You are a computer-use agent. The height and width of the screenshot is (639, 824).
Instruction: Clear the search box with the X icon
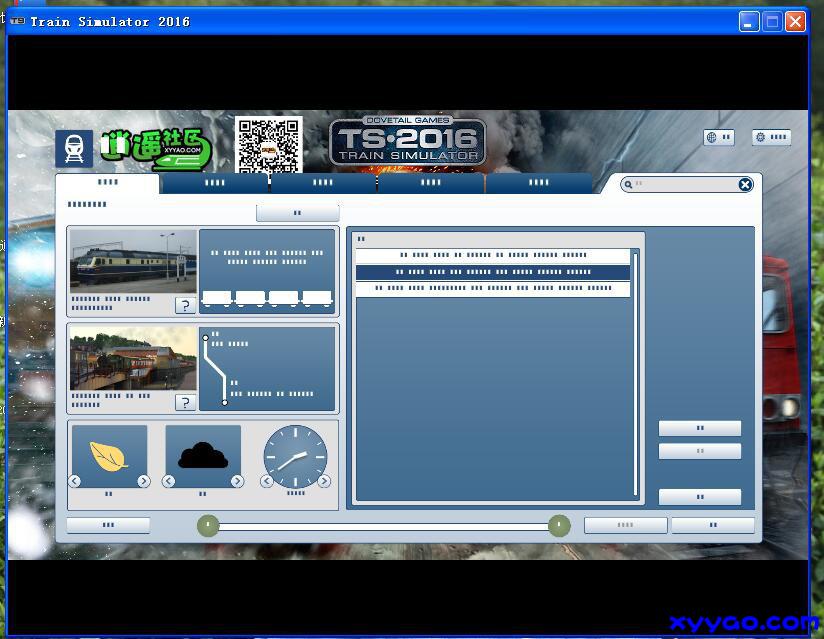745,184
